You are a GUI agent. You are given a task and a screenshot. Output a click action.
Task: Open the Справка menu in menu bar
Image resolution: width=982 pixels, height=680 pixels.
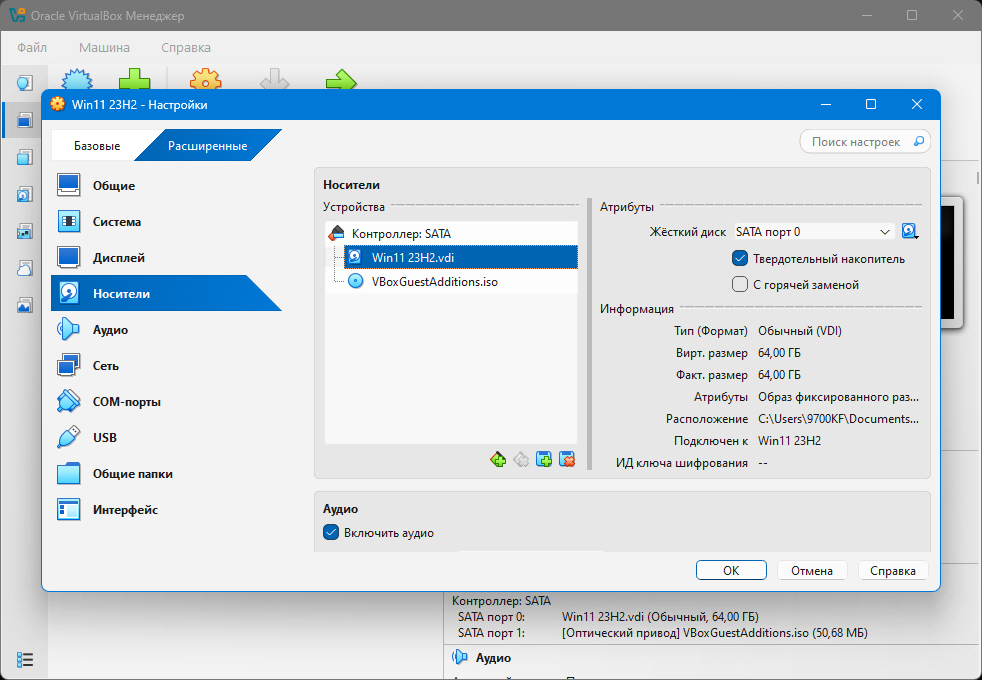(186, 48)
